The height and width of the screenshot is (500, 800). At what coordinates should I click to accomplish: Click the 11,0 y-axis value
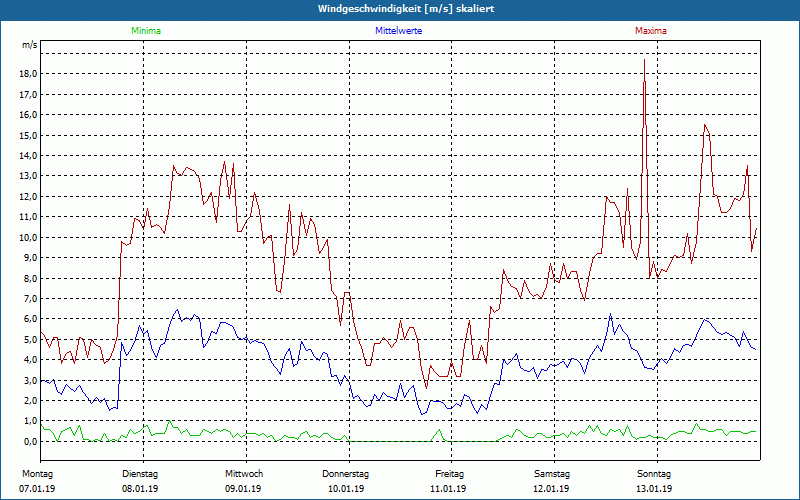click(x=29, y=217)
